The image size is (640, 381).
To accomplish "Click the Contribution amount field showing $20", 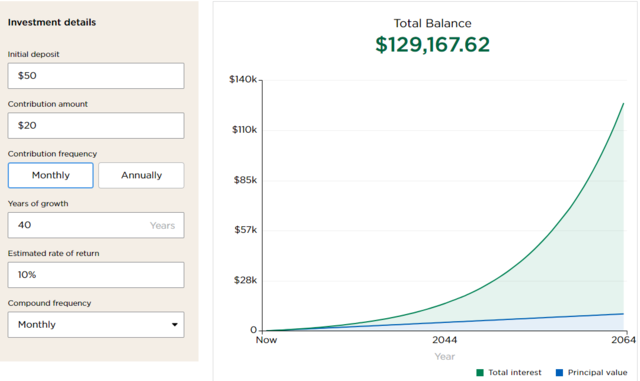I will click(x=96, y=125).
